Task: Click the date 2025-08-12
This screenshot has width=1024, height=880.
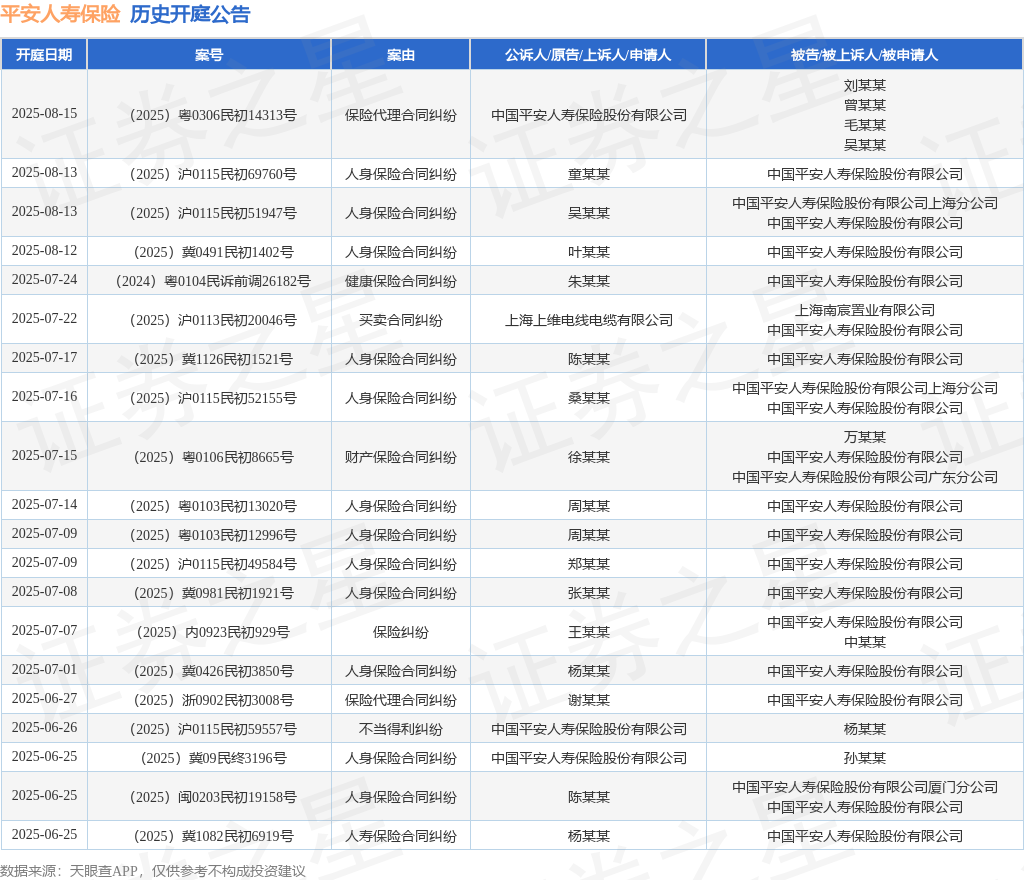Action: click(44, 251)
